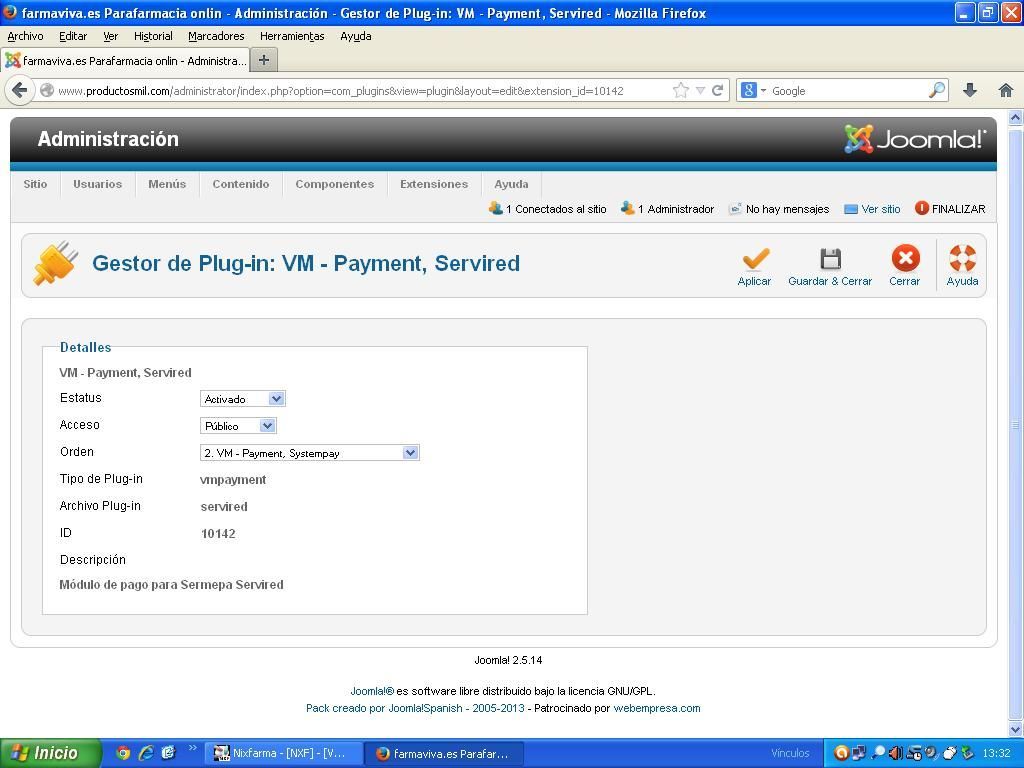
Task: Open the Firefox downloads arrow icon
Action: pyautogui.click(x=970, y=90)
